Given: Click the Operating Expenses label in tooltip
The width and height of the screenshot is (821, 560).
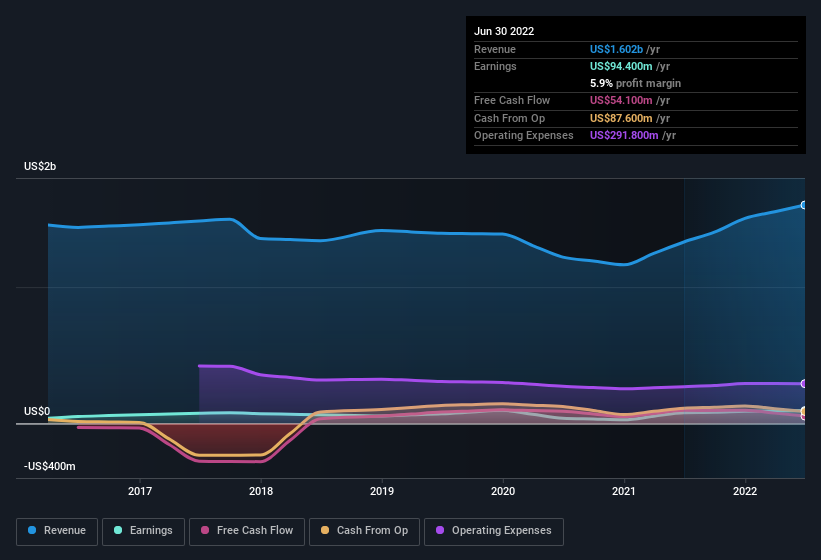Looking at the screenshot, I should click(x=523, y=136).
